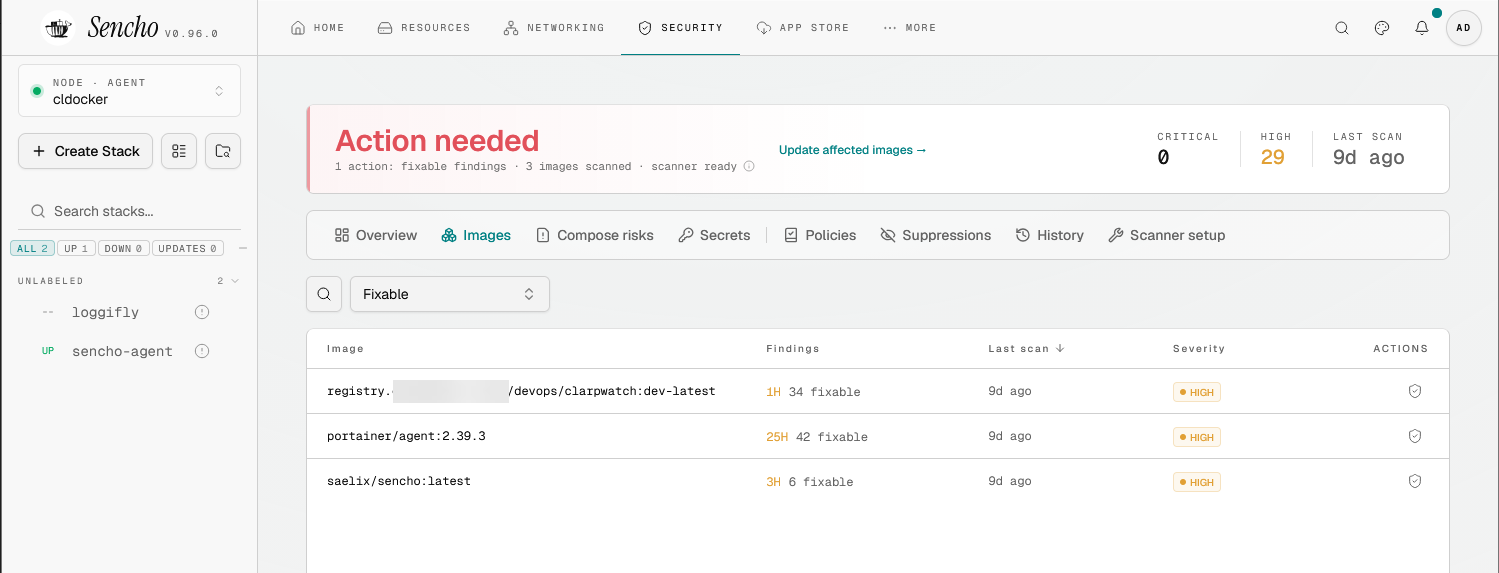Collapse the Unlabeled stacks group
The height and width of the screenshot is (573, 1499).
(129, 281)
